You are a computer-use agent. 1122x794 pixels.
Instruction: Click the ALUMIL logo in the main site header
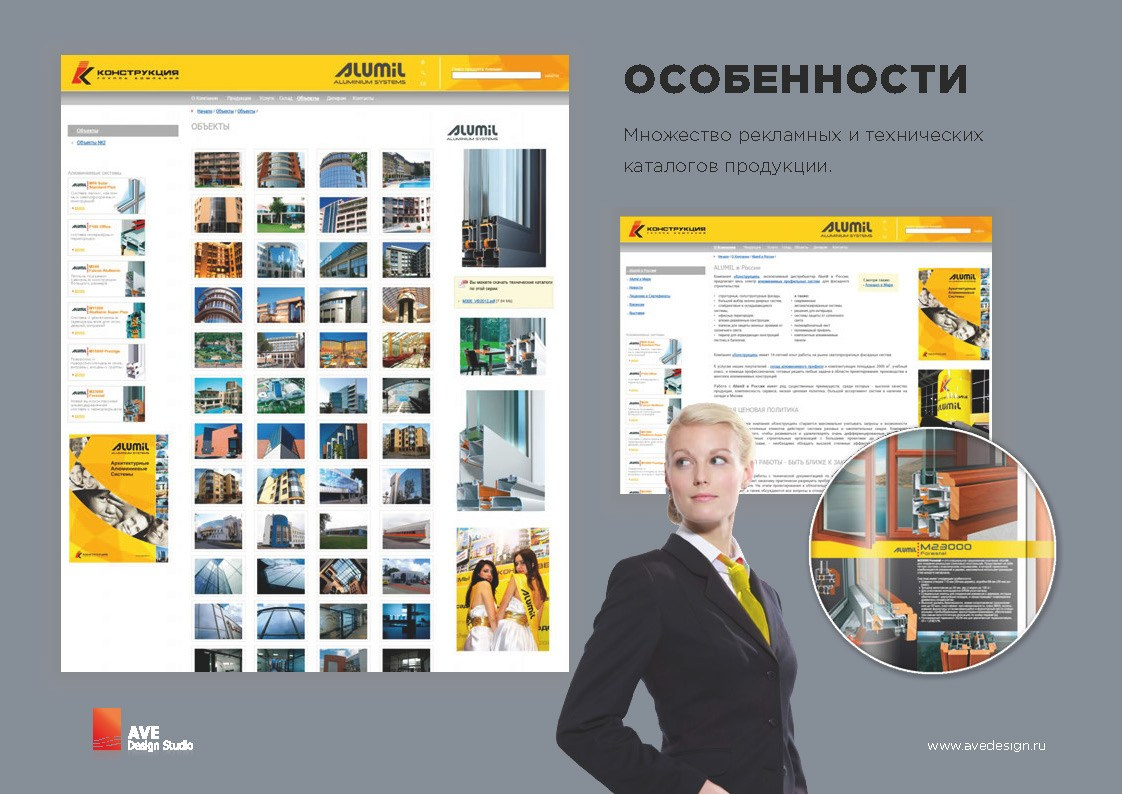[x=369, y=71]
